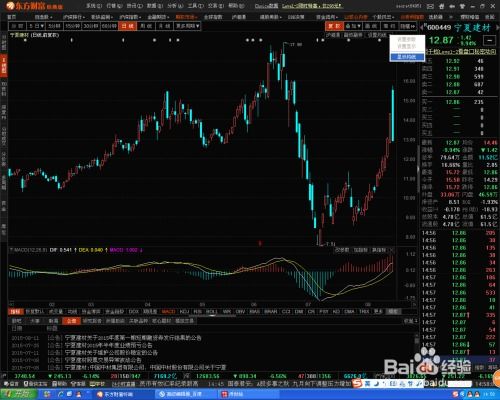500x400 pixels.
Task: Open the mail envelope icon in title bar
Action: [430, 6]
